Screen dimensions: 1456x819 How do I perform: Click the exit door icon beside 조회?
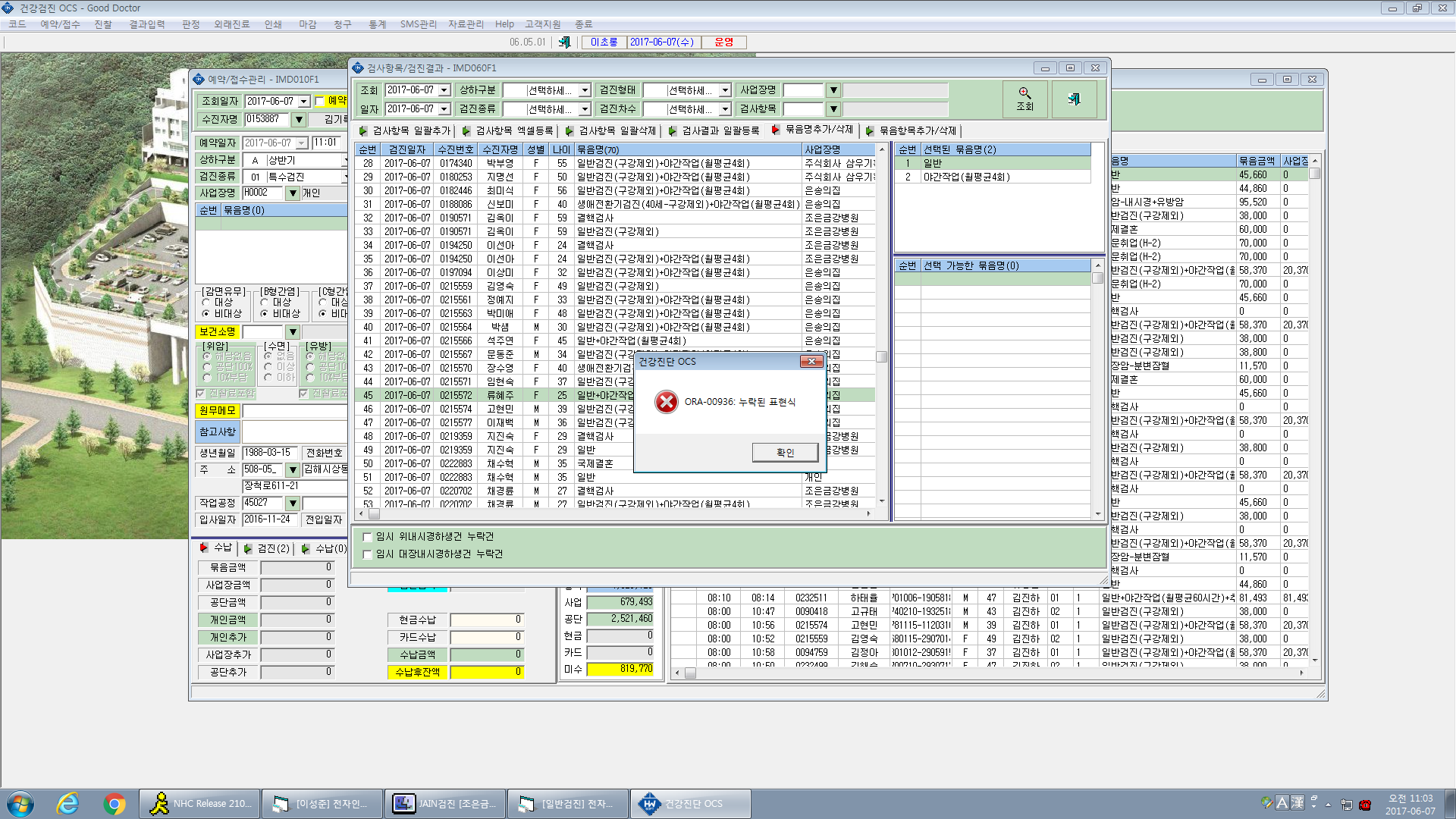pos(1074,99)
